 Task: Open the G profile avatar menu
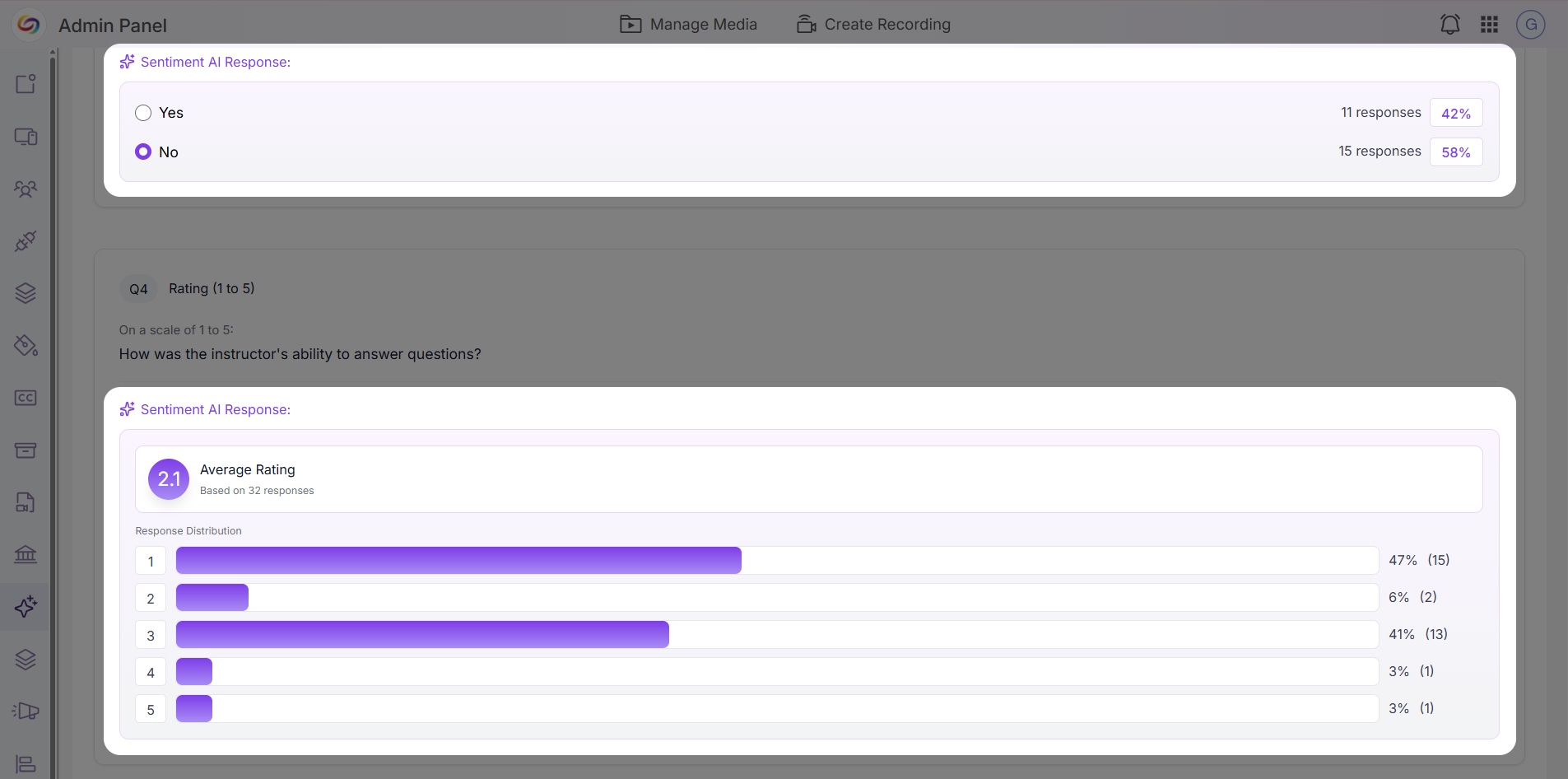1530,25
